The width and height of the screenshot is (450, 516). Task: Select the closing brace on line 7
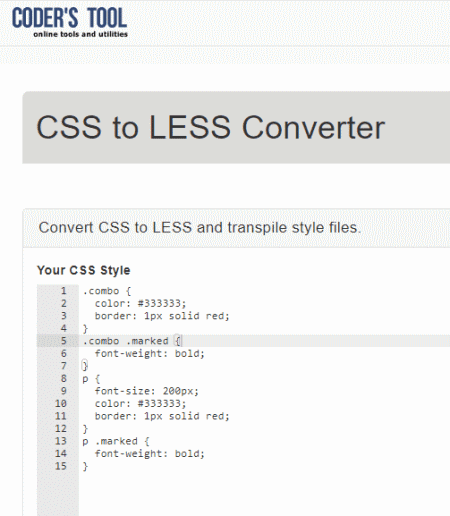85,366
